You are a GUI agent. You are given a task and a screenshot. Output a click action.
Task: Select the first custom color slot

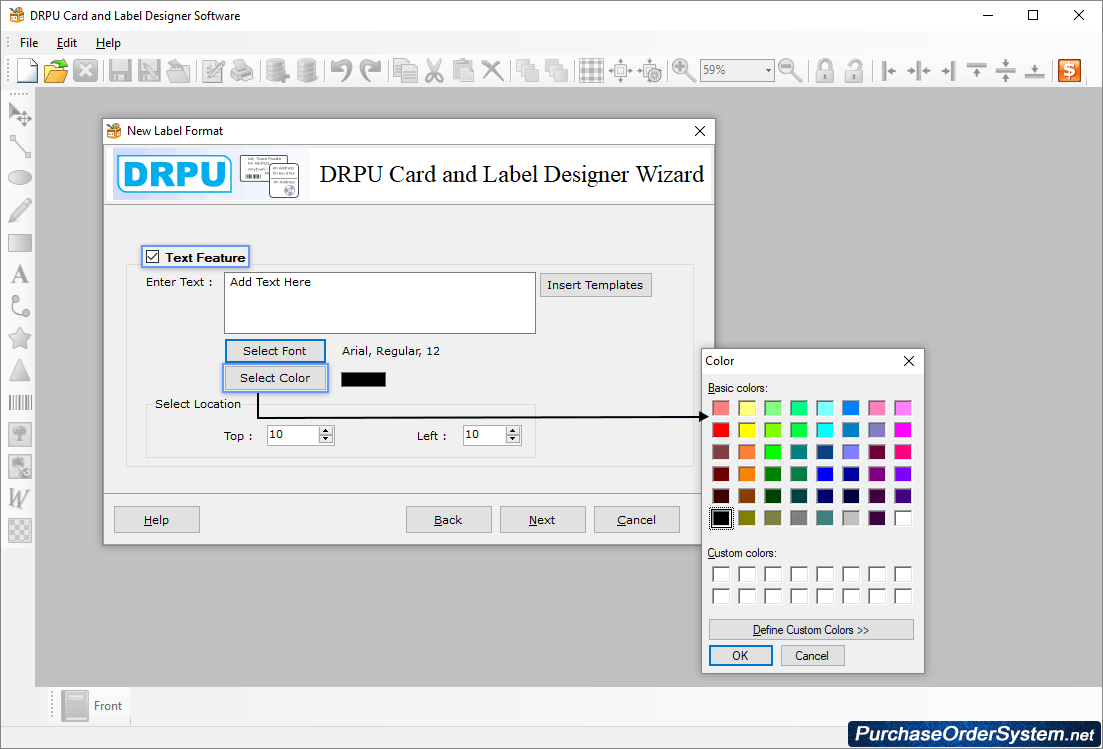click(x=721, y=574)
